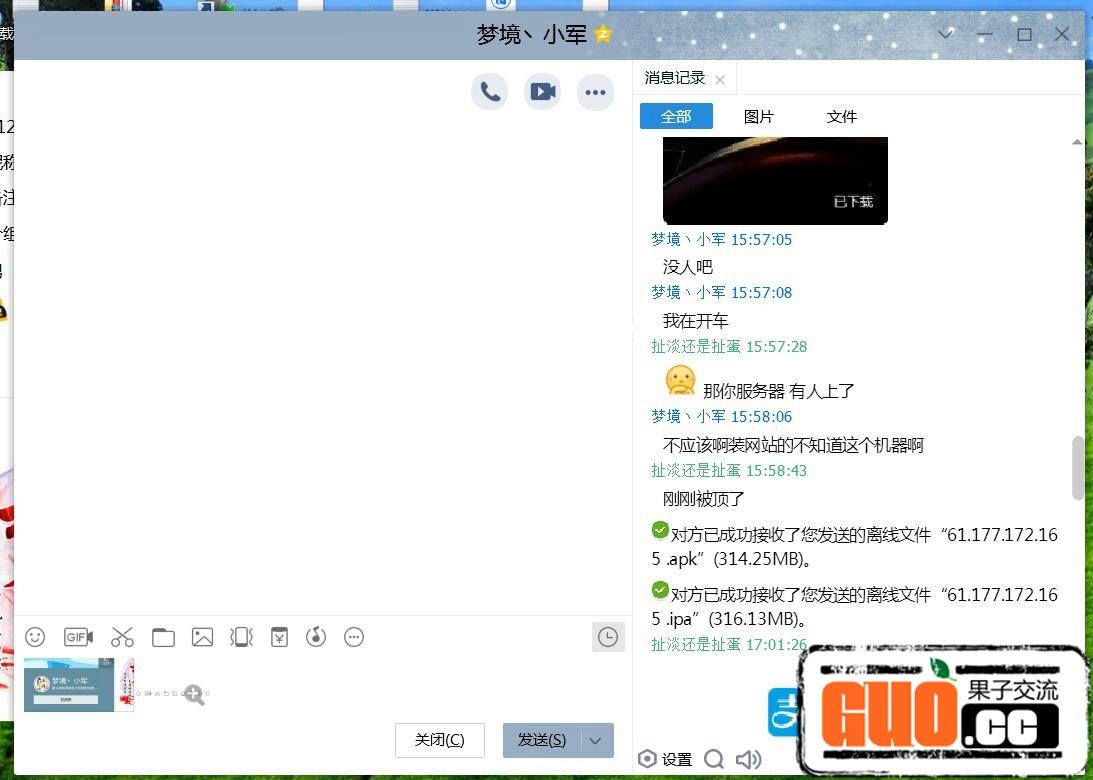Open the emoji picker
The height and width of the screenshot is (780, 1093).
point(35,637)
